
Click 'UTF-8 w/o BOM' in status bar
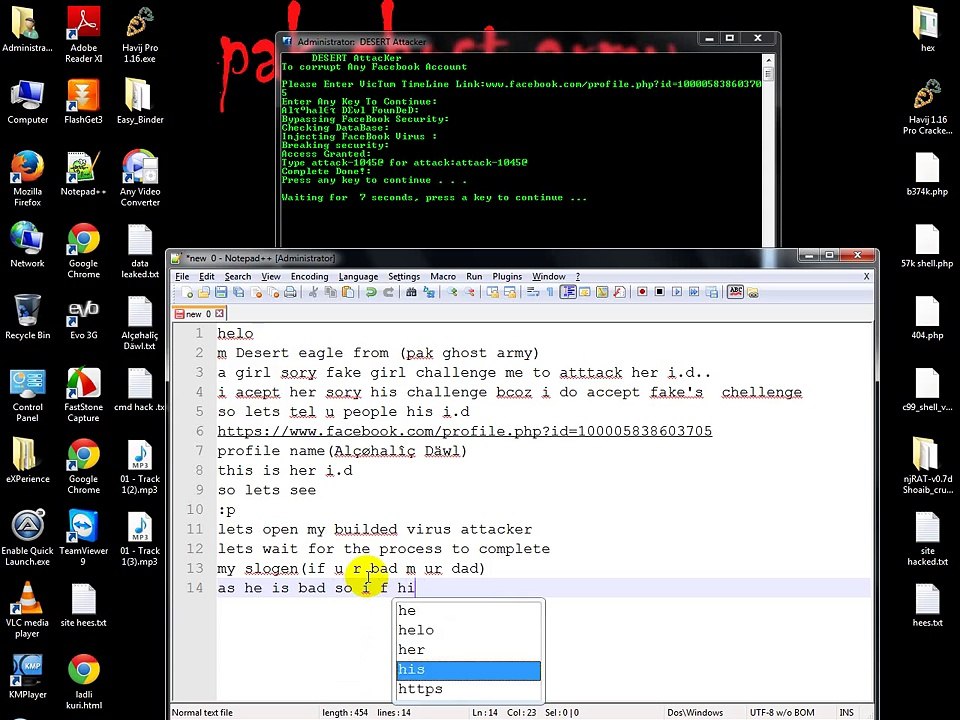click(782, 713)
